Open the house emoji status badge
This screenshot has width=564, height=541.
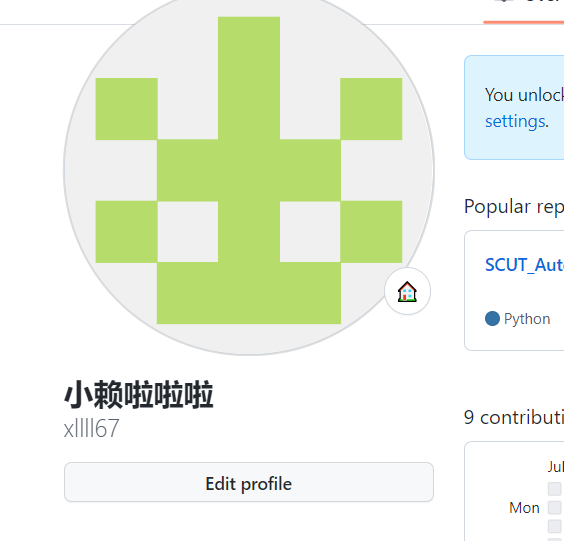[407, 291]
